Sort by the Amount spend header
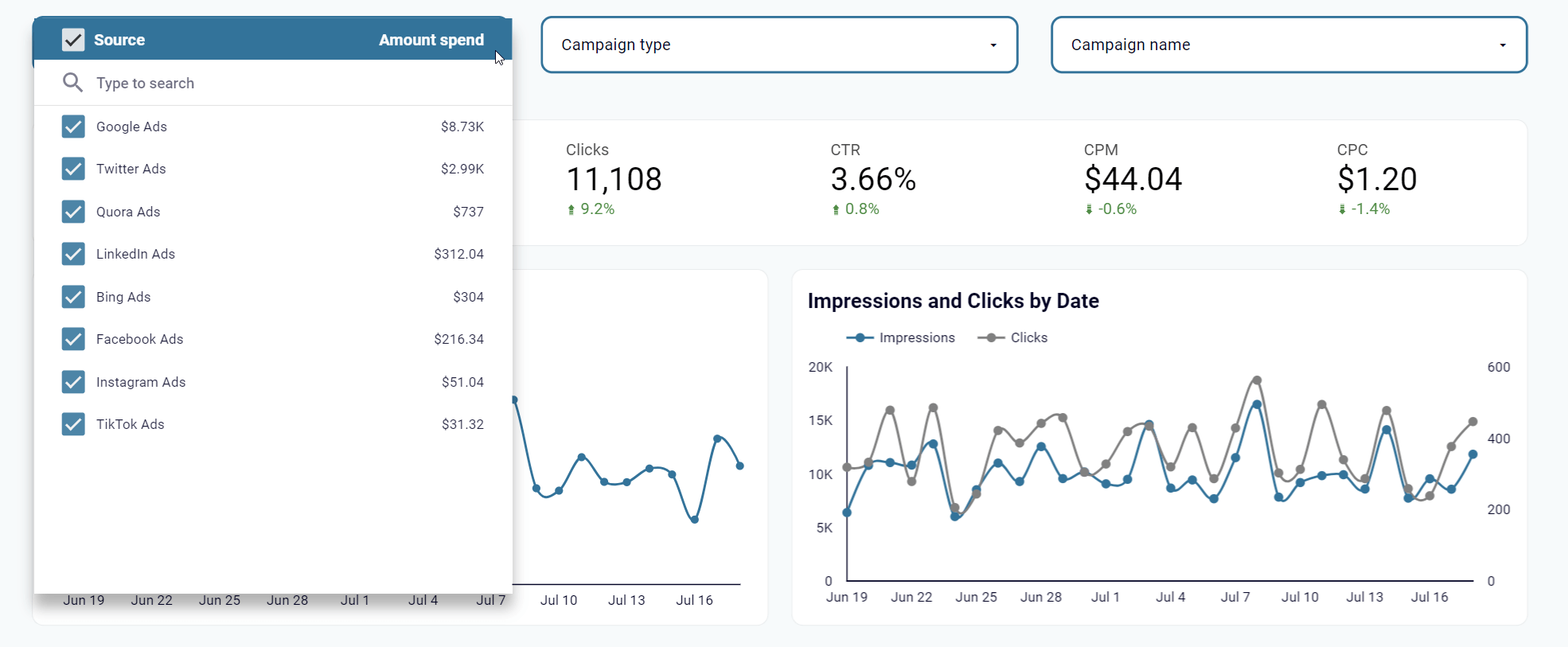The image size is (1568, 647). click(x=431, y=40)
